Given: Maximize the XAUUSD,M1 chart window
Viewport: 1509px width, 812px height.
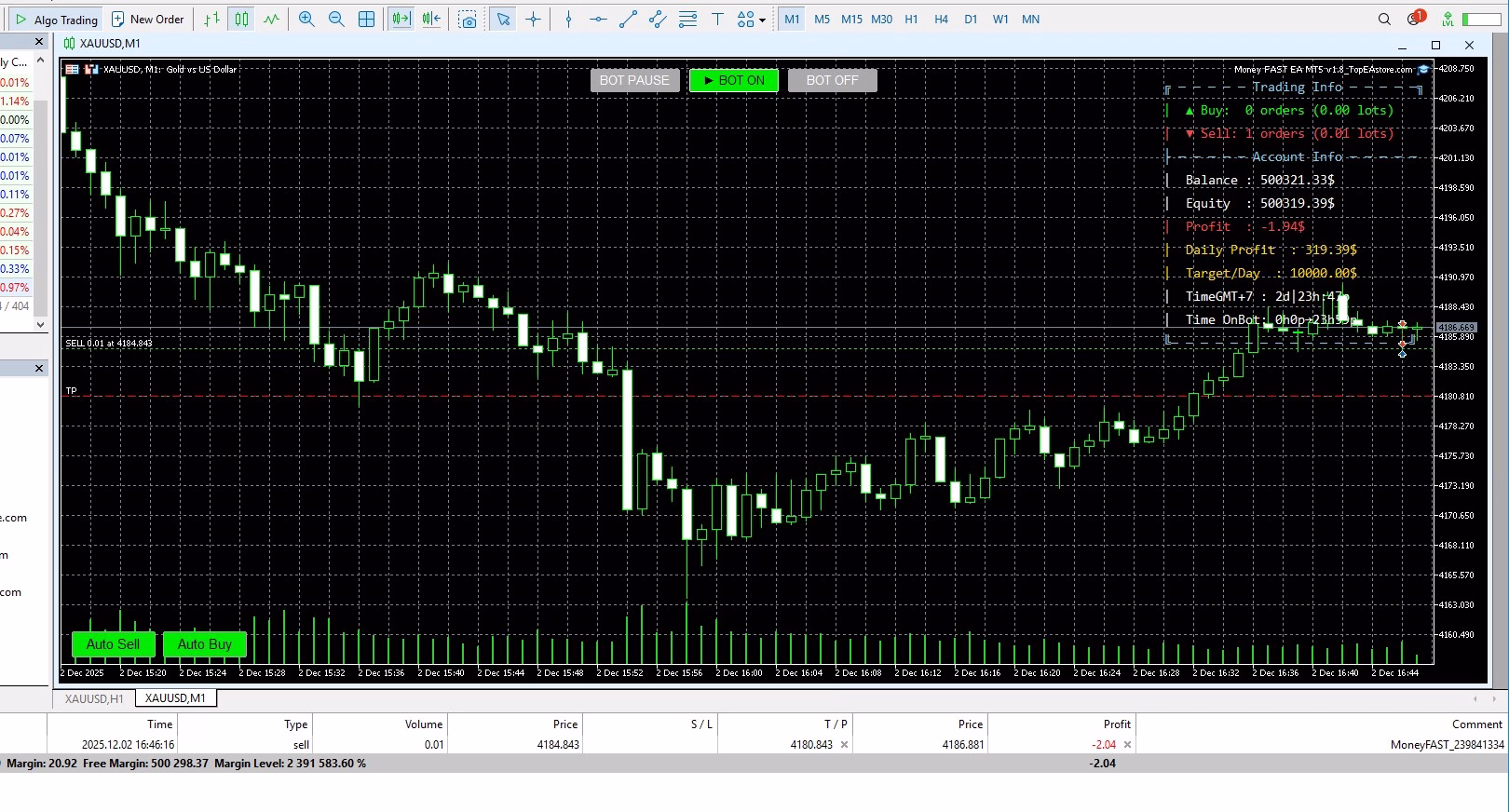Looking at the screenshot, I should pos(1435,45).
